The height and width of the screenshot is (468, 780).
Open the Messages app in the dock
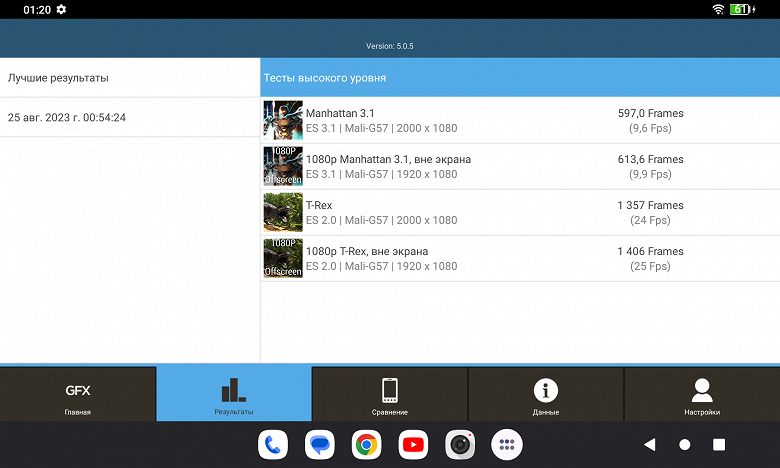click(x=319, y=445)
